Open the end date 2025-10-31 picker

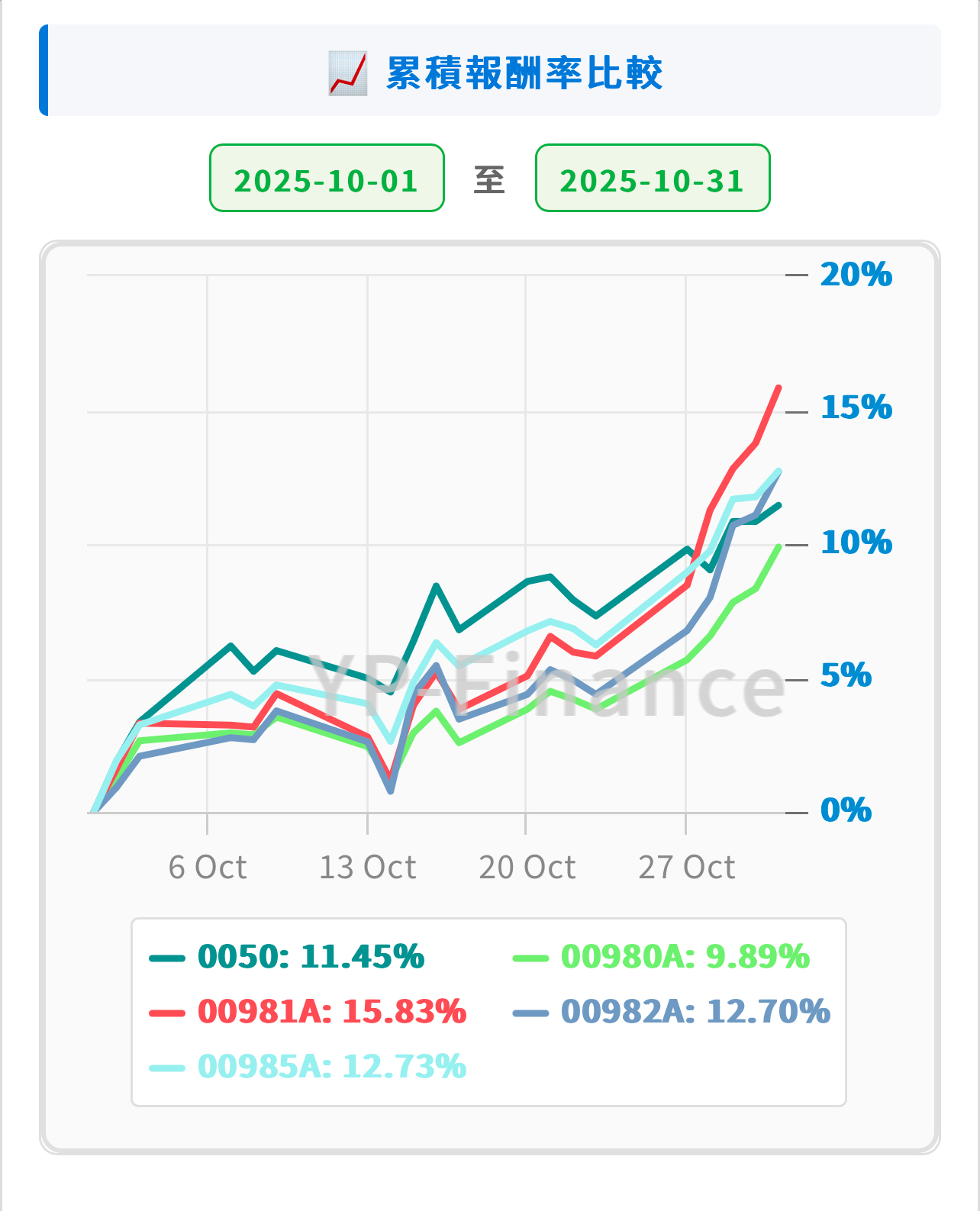pyautogui.click(x=653, y=179)
